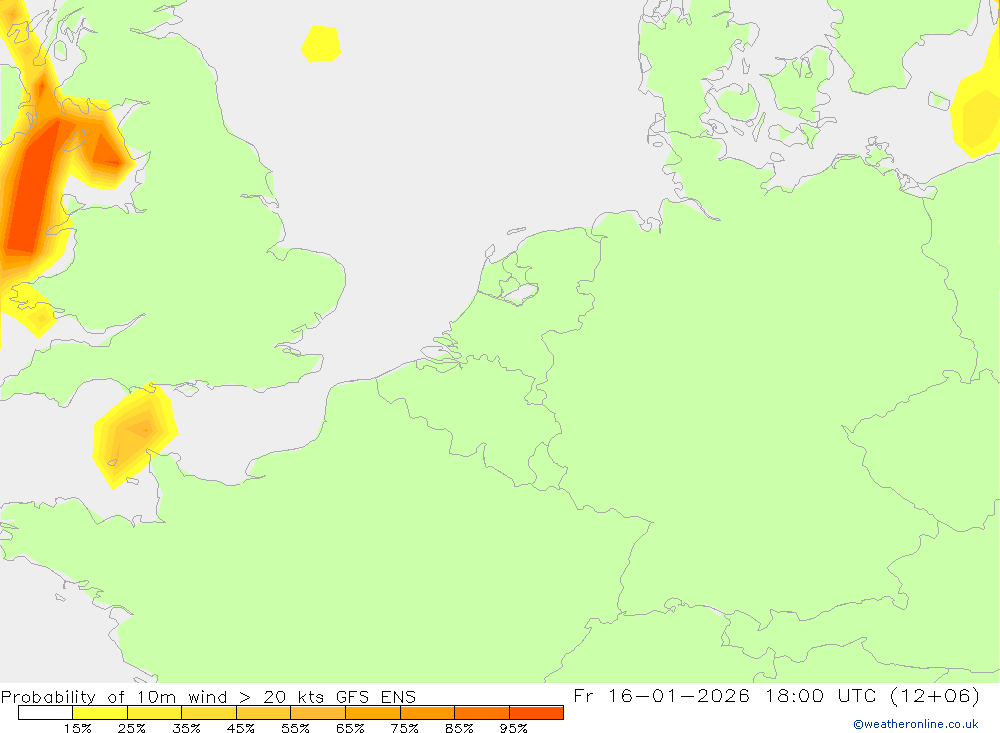This screenshot has height=733, width=1000.
Task: Click the white legend swatch below 15%
Action: pyautogui.click(x=45, y=713)
